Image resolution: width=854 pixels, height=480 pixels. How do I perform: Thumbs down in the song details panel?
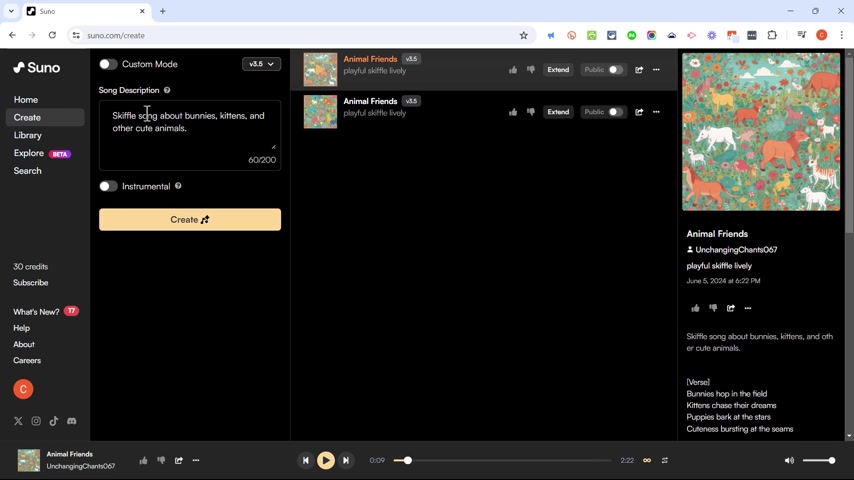713,308
